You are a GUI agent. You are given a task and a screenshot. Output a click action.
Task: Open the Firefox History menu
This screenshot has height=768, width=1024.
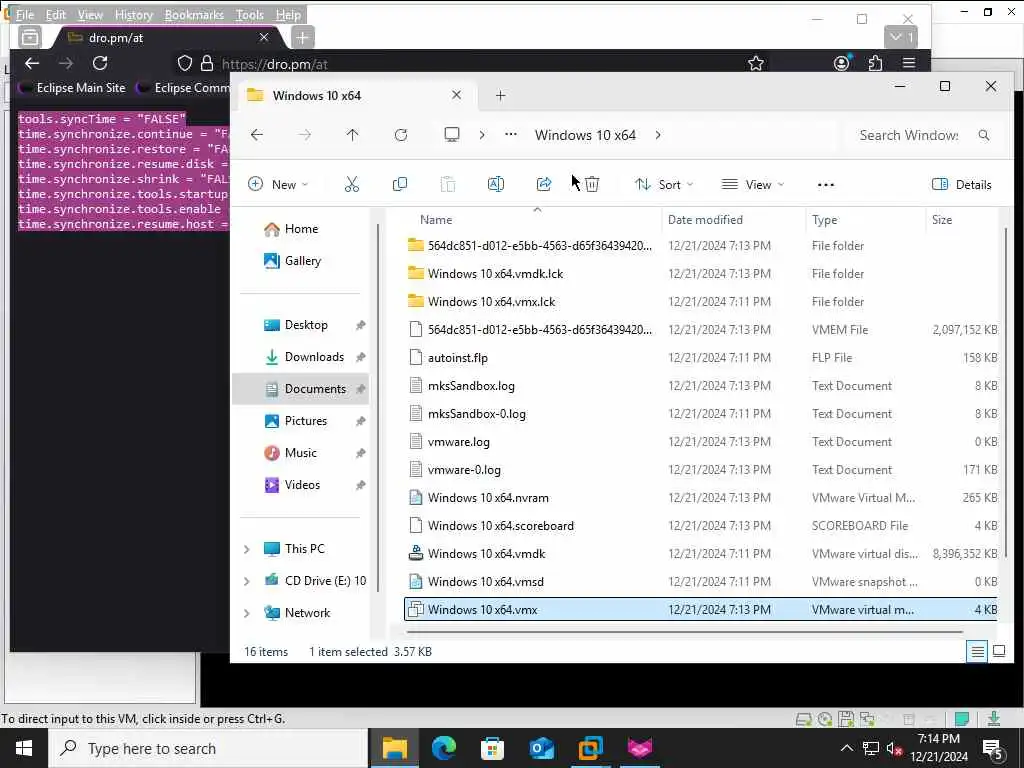(x=134, y=14)
